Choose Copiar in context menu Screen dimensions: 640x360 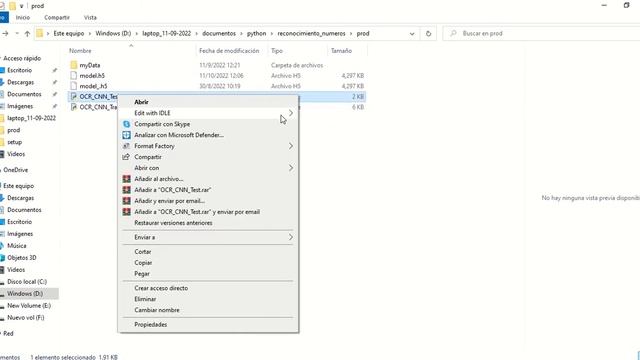point(143,263)
